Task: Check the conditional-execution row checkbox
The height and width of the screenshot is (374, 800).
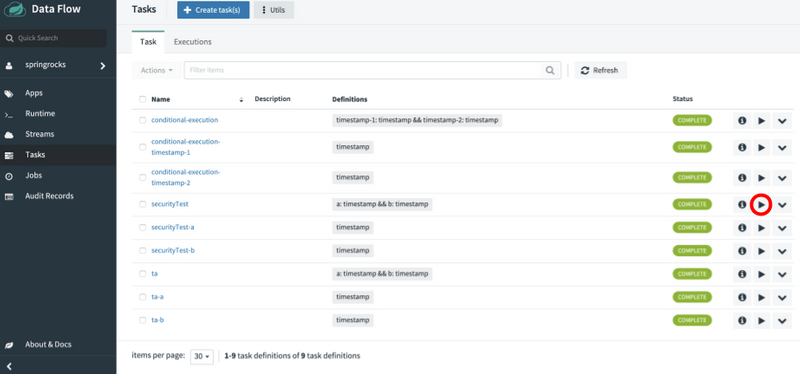Action: 142,120
